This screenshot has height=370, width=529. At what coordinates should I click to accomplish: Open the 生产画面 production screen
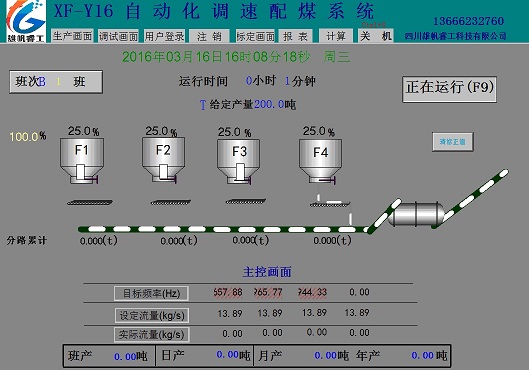click(72, 36)
